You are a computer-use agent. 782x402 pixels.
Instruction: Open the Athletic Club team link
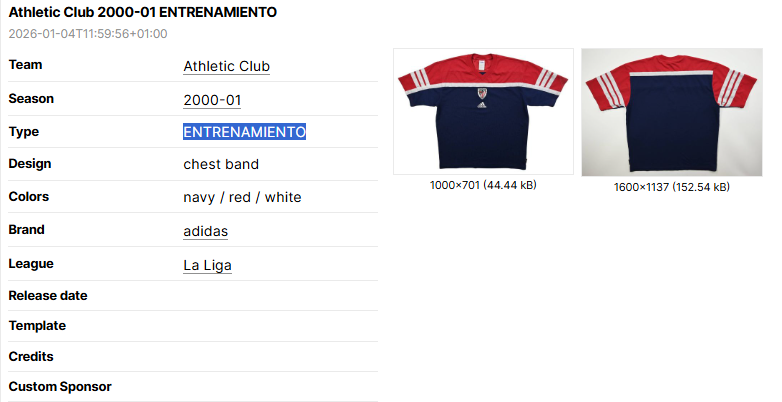click(x=226, y=66)
